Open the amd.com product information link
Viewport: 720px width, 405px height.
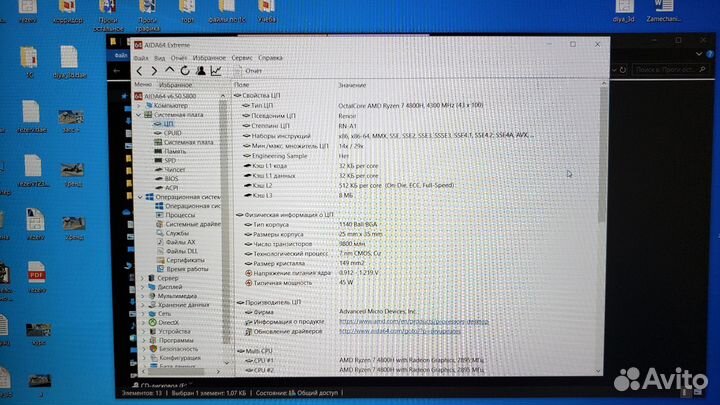(414, 322)
